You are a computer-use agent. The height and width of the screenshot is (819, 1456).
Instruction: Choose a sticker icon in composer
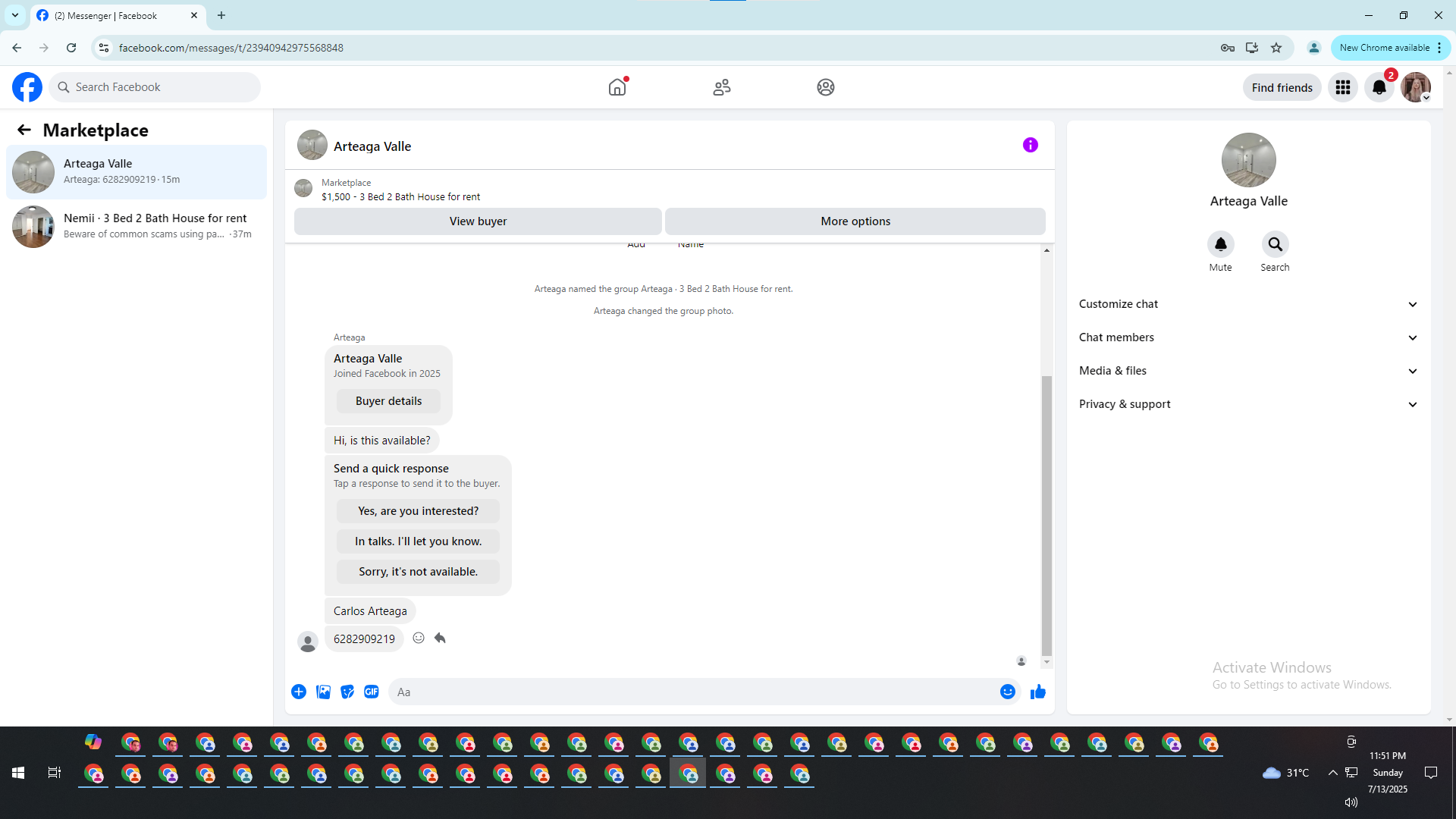347,692
